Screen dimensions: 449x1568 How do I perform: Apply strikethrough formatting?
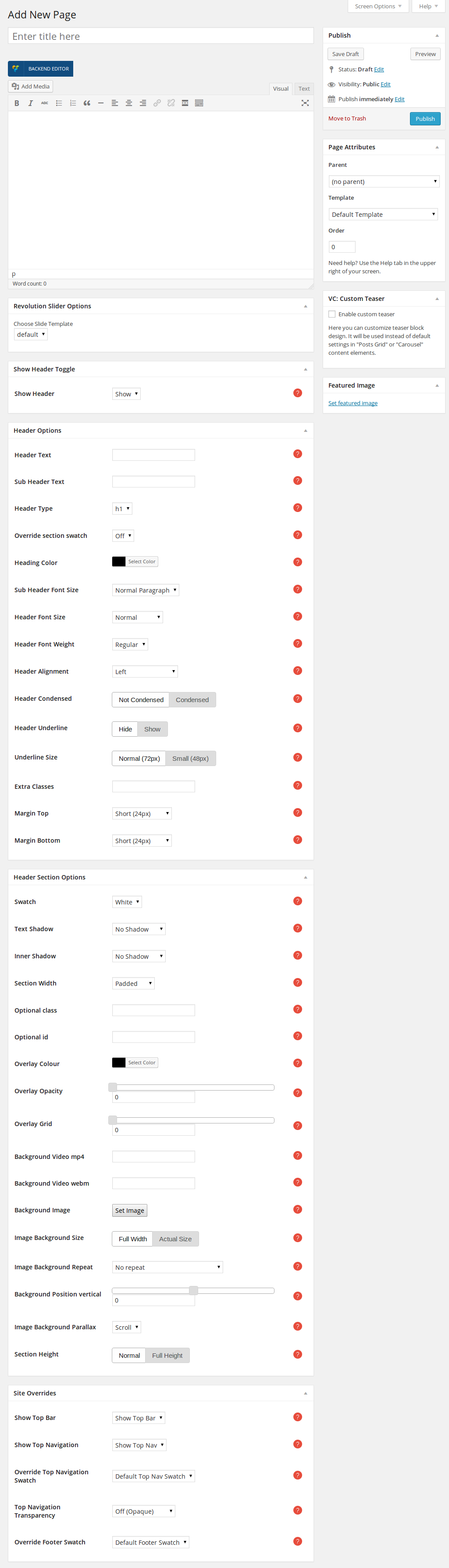pos(44,103)
